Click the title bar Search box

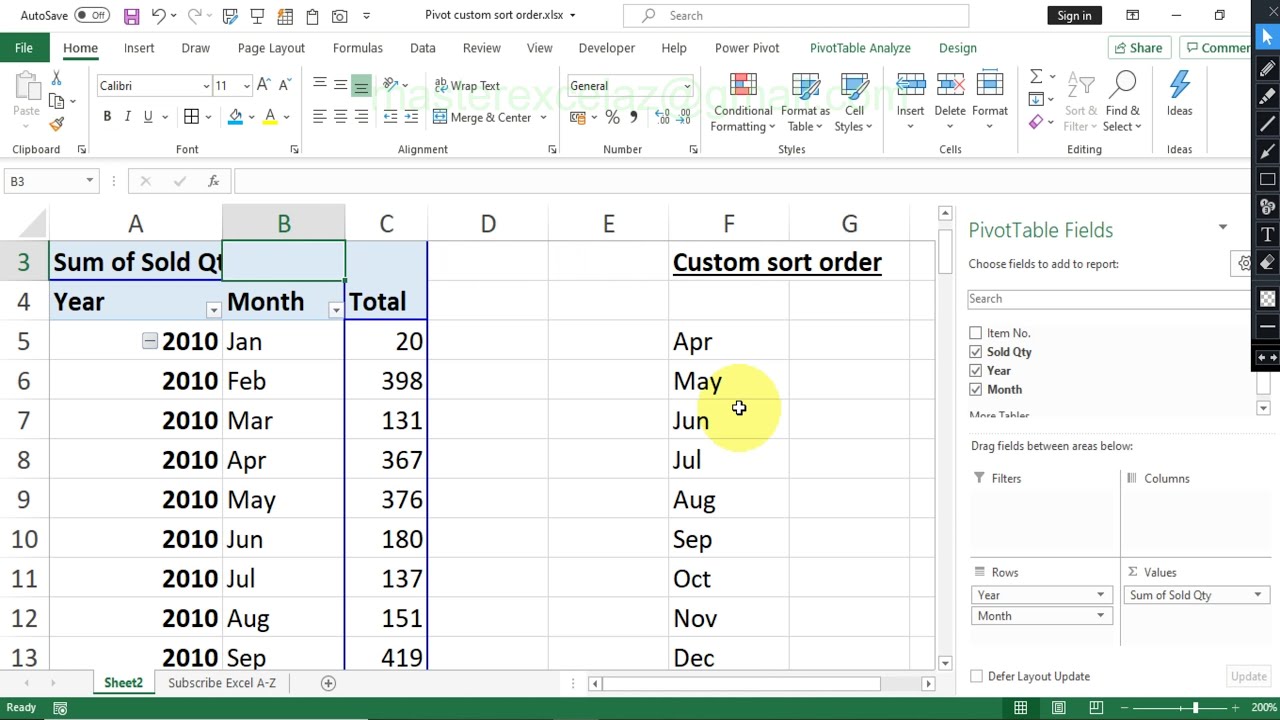point(796,16)
